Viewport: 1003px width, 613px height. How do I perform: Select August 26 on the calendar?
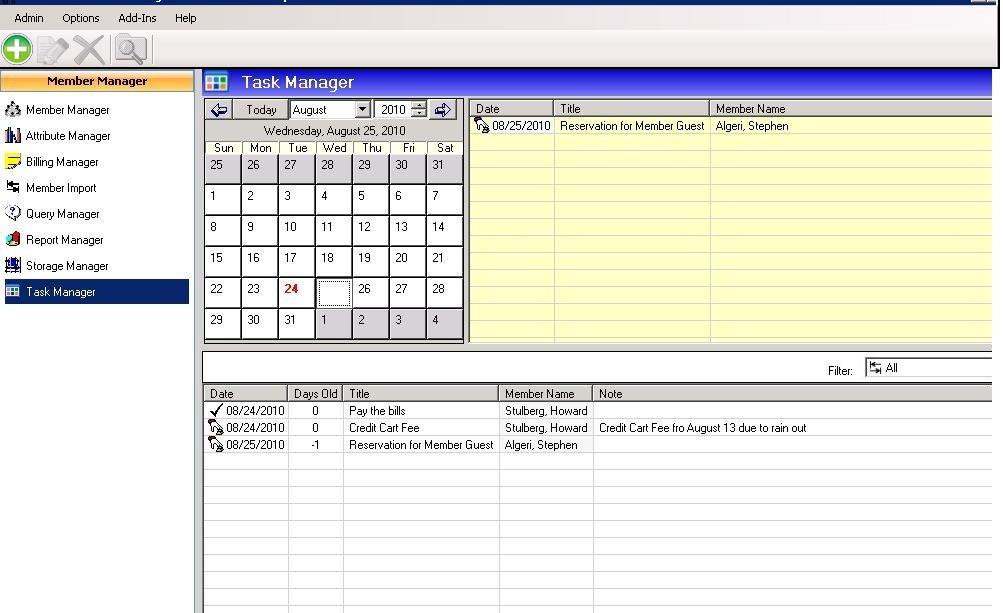click(371, 293)
